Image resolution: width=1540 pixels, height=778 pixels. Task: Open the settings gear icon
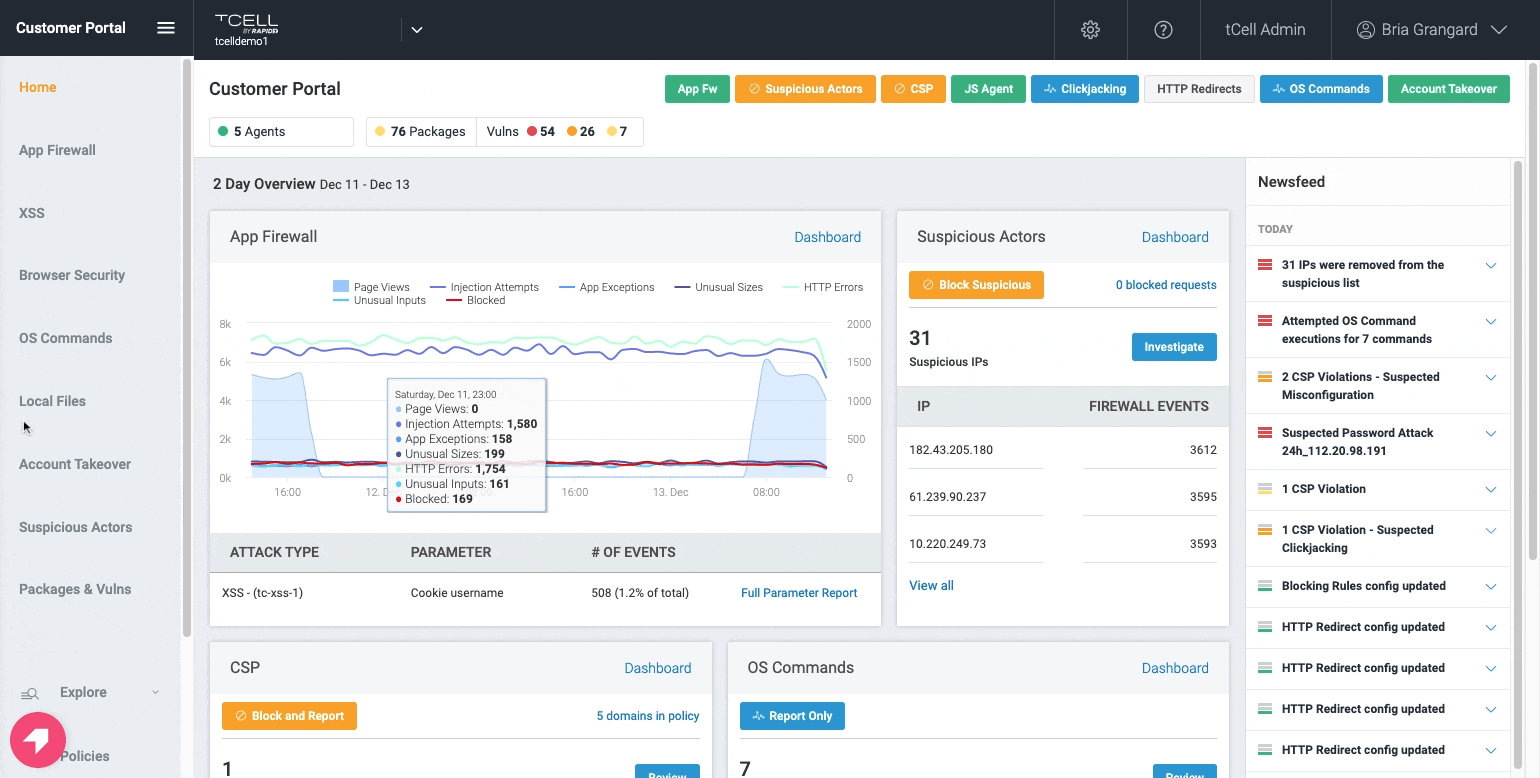pos(1090,30)
